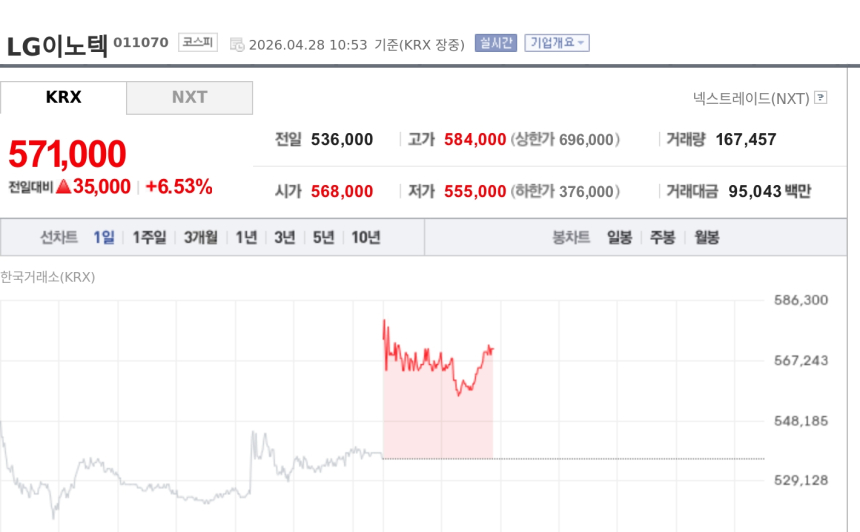Click the red up-triangle price change icon
The height and width of the screenshot is (532, 860).
coord(62,187)
